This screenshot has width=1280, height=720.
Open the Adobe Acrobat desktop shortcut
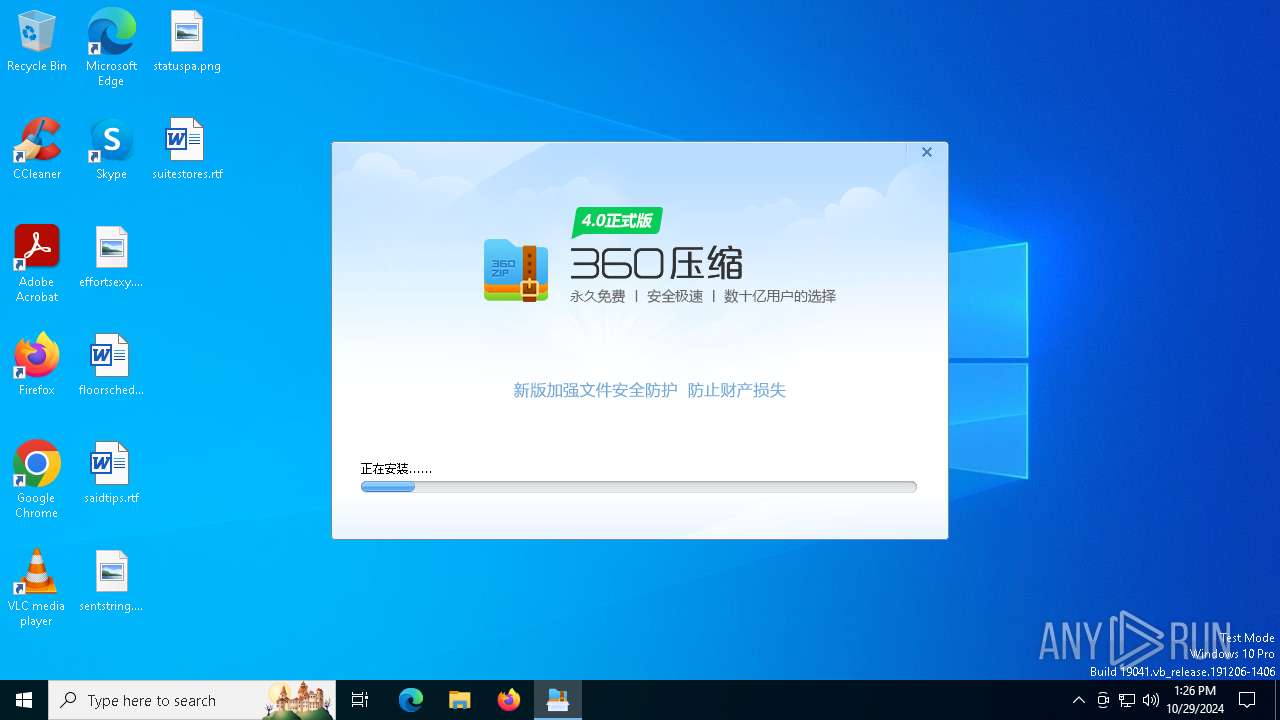pos(37,264)
